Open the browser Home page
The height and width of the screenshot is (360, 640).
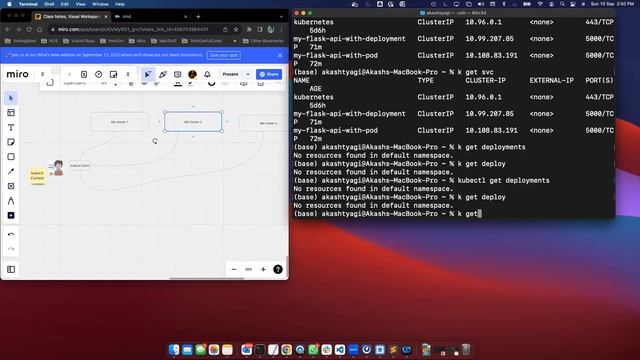(x=40, y=29)
